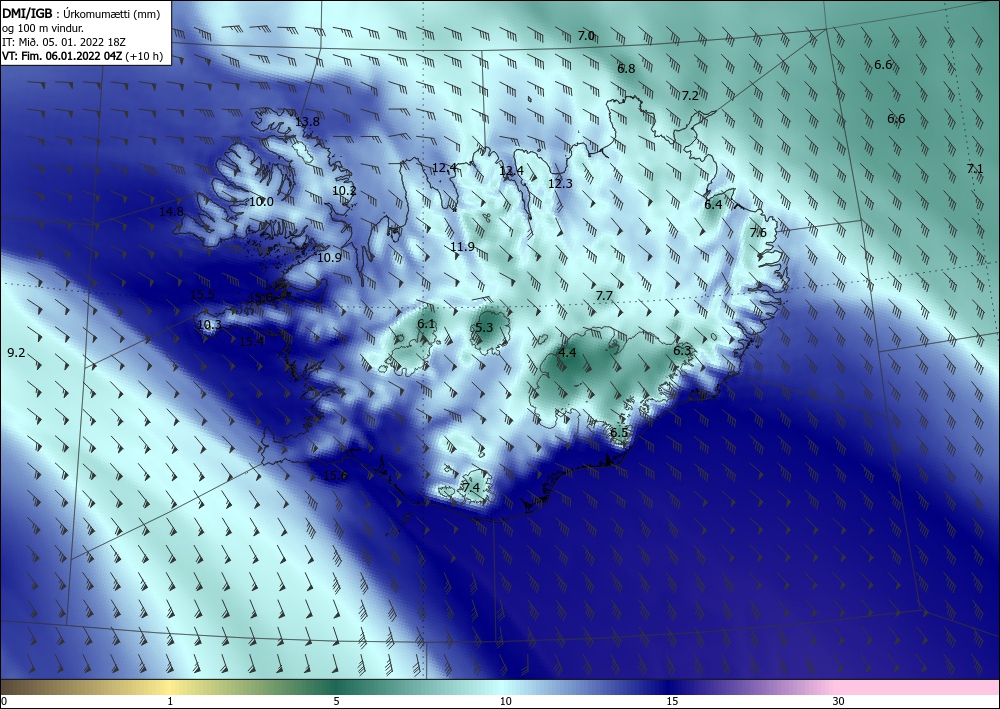Click the '5' tick on the color scale
Image resolution: width=1000 pixels, height=709 pixels.
coord(336,701)
